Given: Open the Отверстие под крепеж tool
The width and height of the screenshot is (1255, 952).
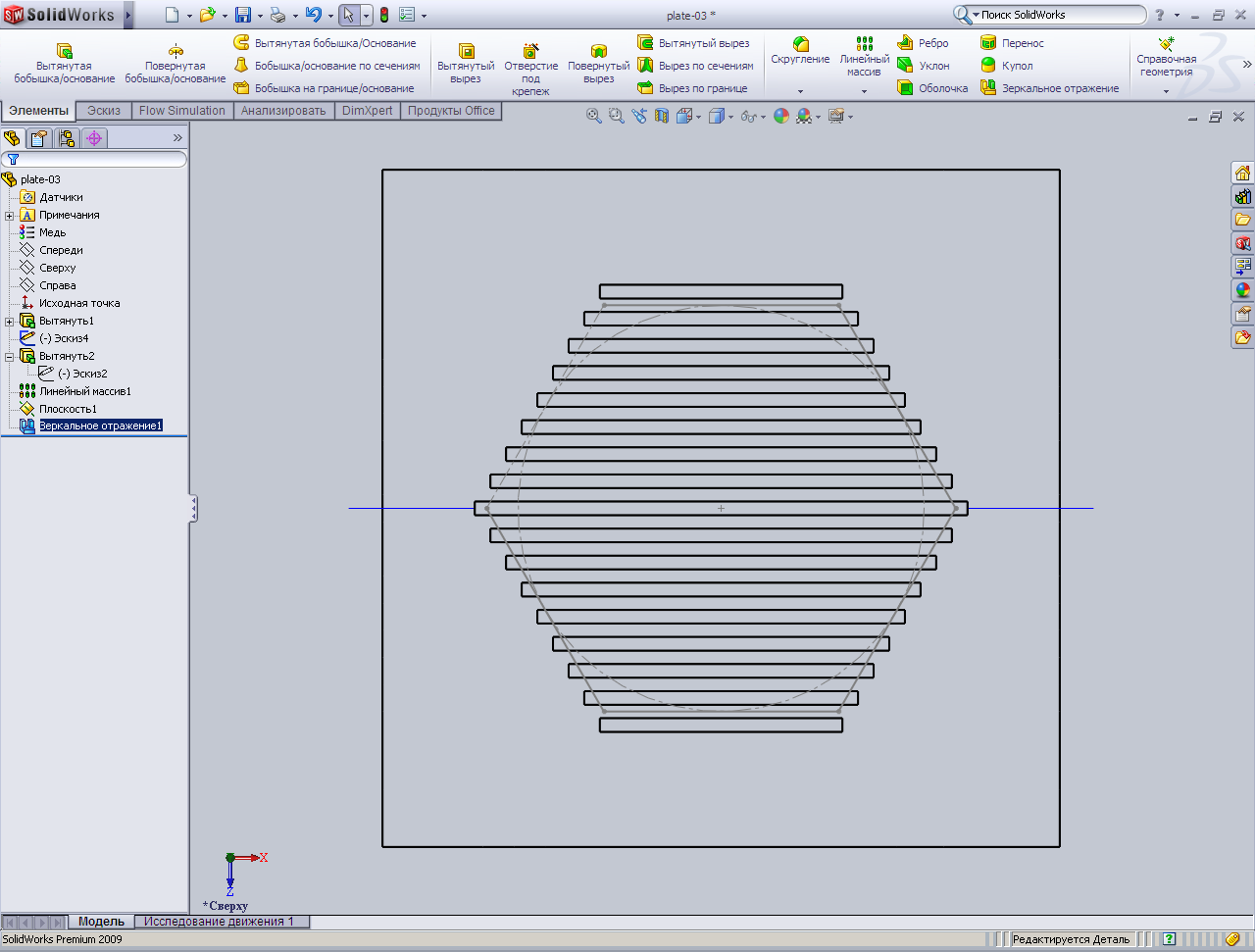Looking at the screenshot, I should [530, 70].
